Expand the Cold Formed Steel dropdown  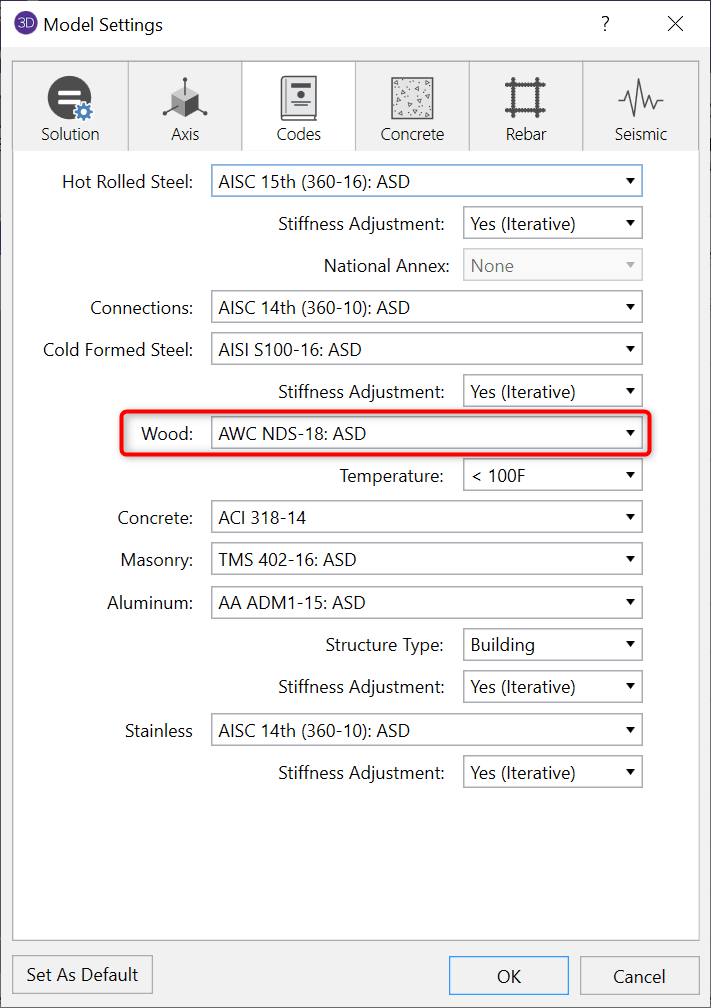click(426, 350)
